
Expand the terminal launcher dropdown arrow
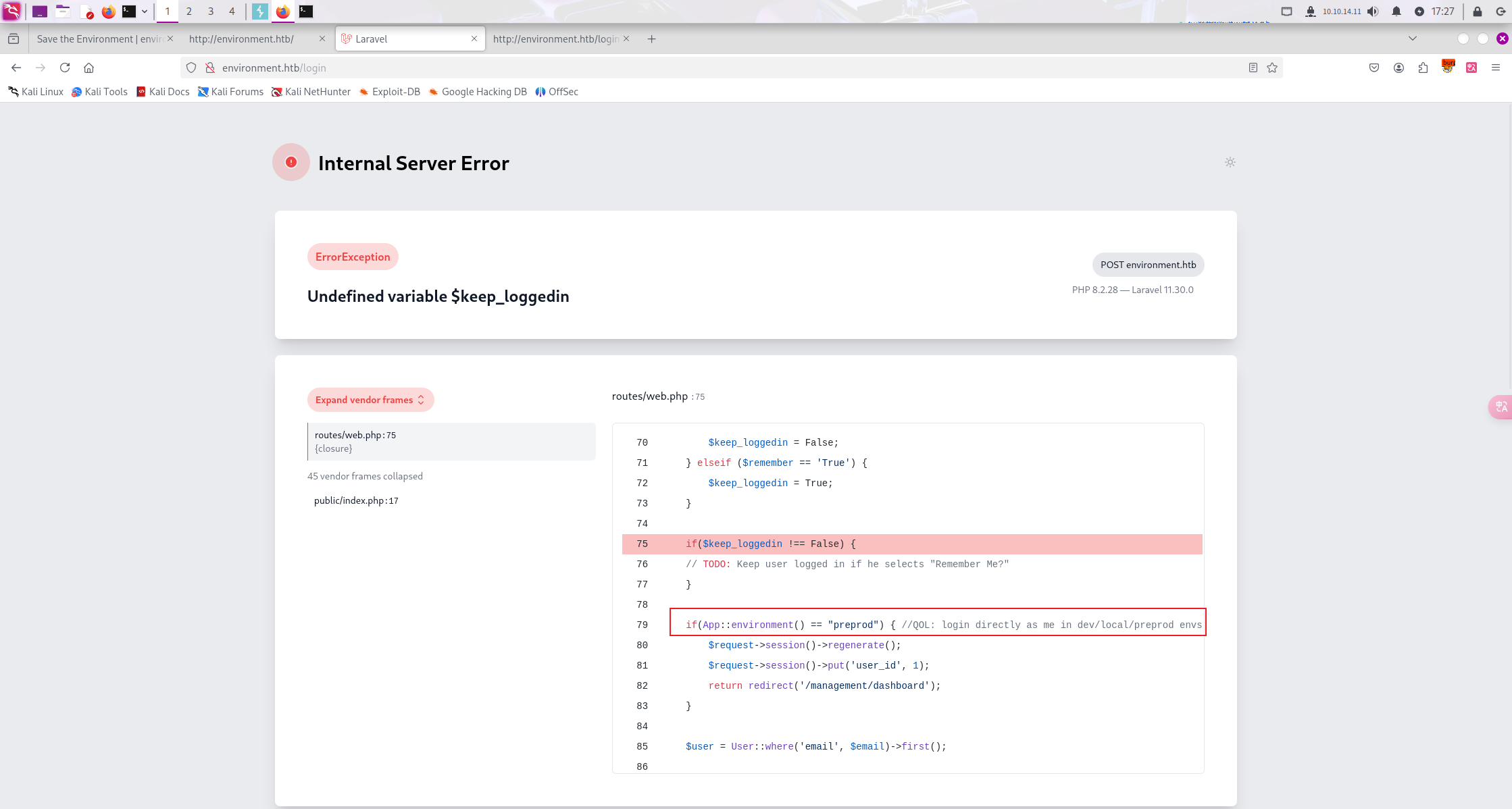(x=145, y=11)
